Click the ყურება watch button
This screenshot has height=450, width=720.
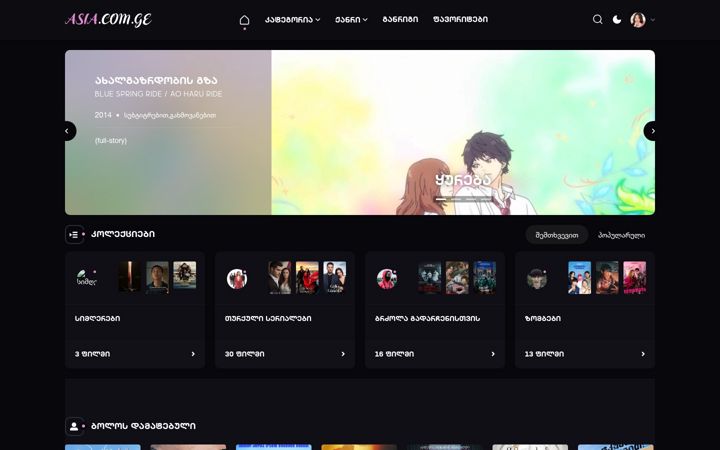463,180
